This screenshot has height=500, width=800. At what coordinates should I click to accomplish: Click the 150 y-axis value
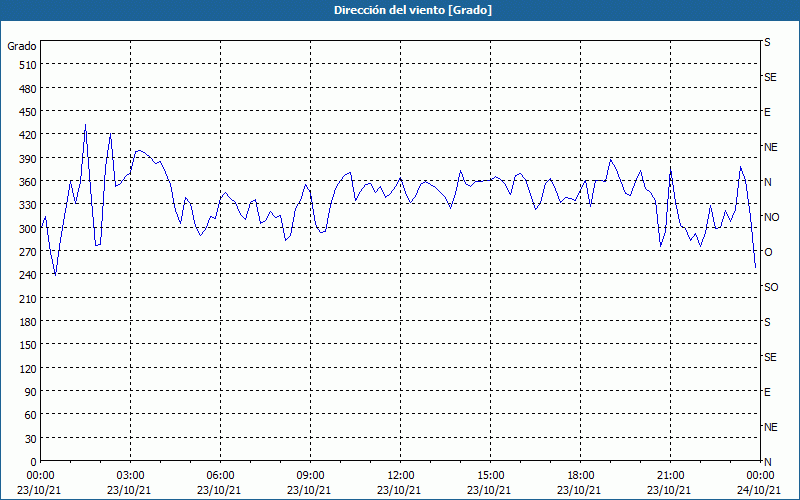(28, 345)
